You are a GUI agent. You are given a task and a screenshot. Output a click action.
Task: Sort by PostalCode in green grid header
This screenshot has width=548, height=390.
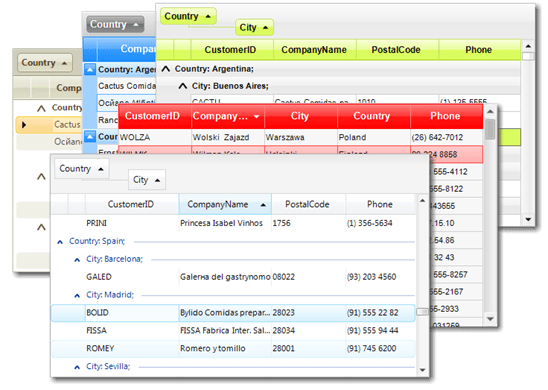click(x=396, y=50)
